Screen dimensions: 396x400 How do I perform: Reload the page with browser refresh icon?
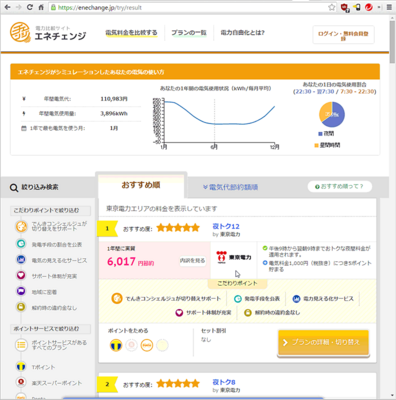click(30, 7)
